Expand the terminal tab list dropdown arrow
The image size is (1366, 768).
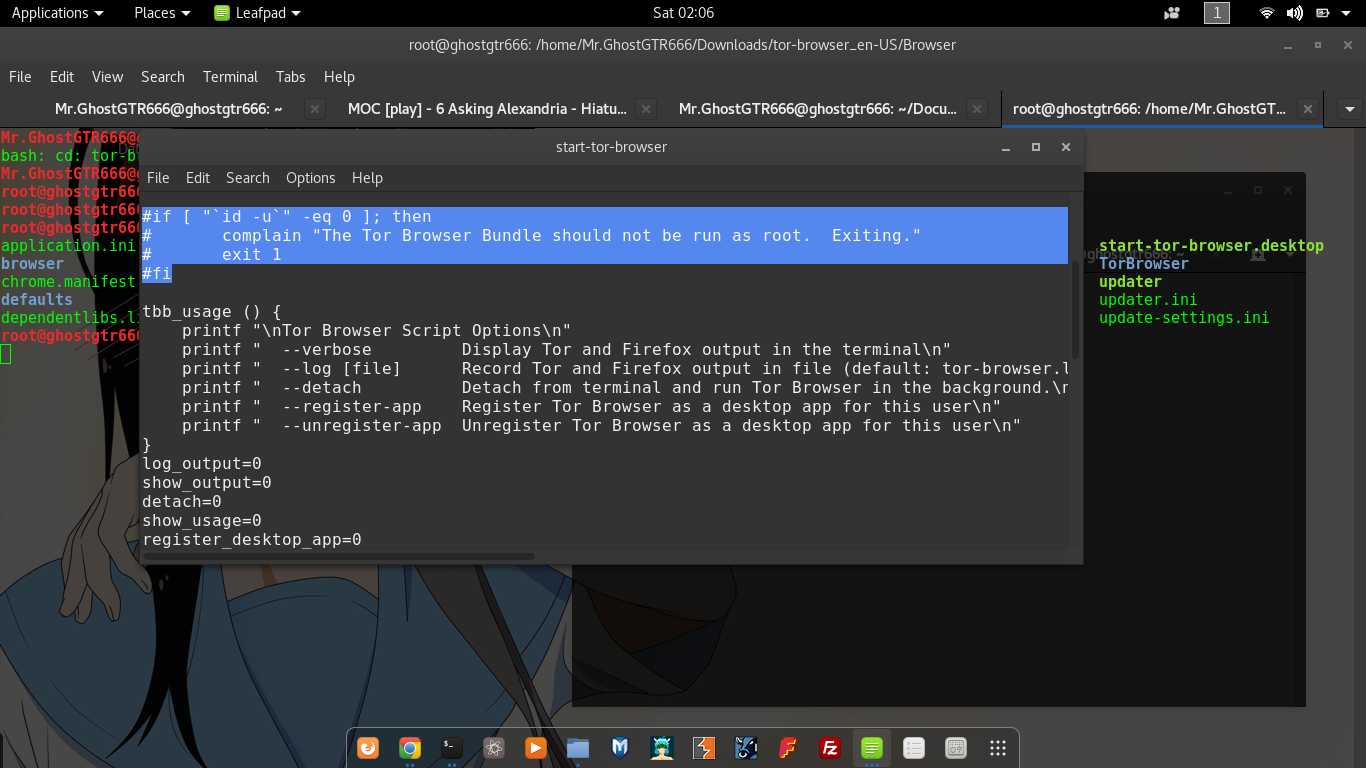[x=1350, y=109]
